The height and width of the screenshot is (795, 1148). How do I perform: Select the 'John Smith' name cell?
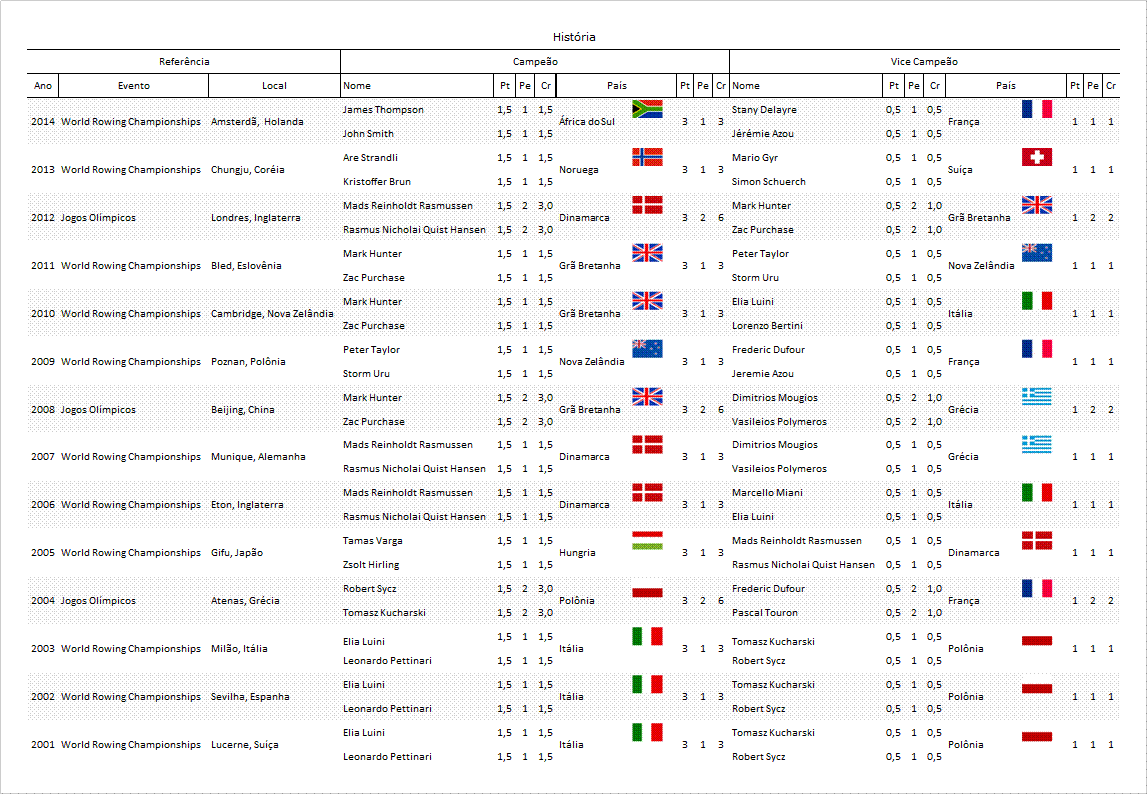(368, 133)
